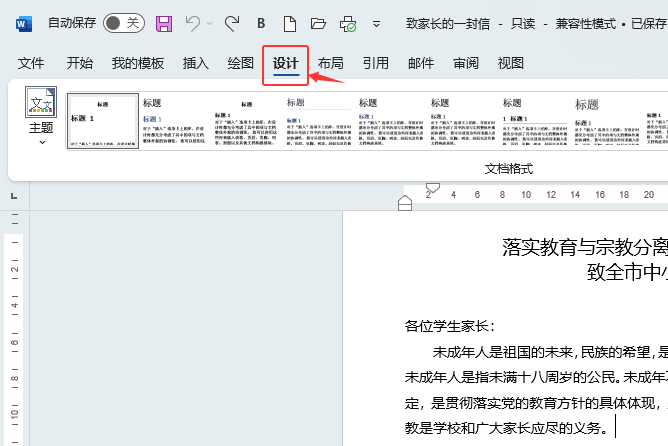668x446 pixels.
Task: Switch to the 我的模板 tab
Action: (x=138, y=63)
